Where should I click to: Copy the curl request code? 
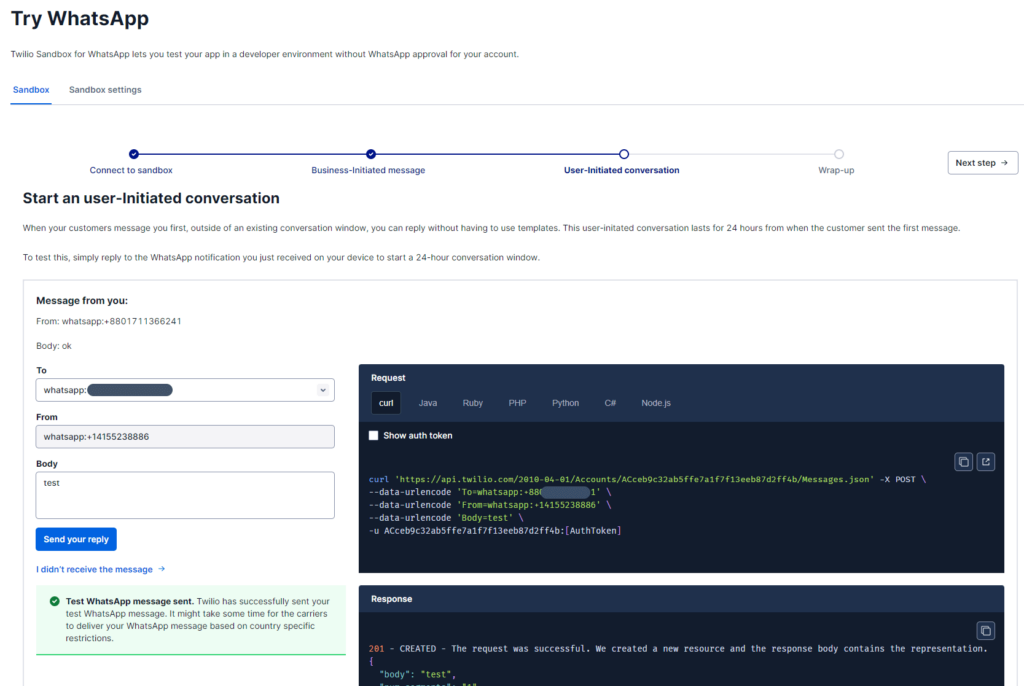pyautogui.click(x=963, y=461)
